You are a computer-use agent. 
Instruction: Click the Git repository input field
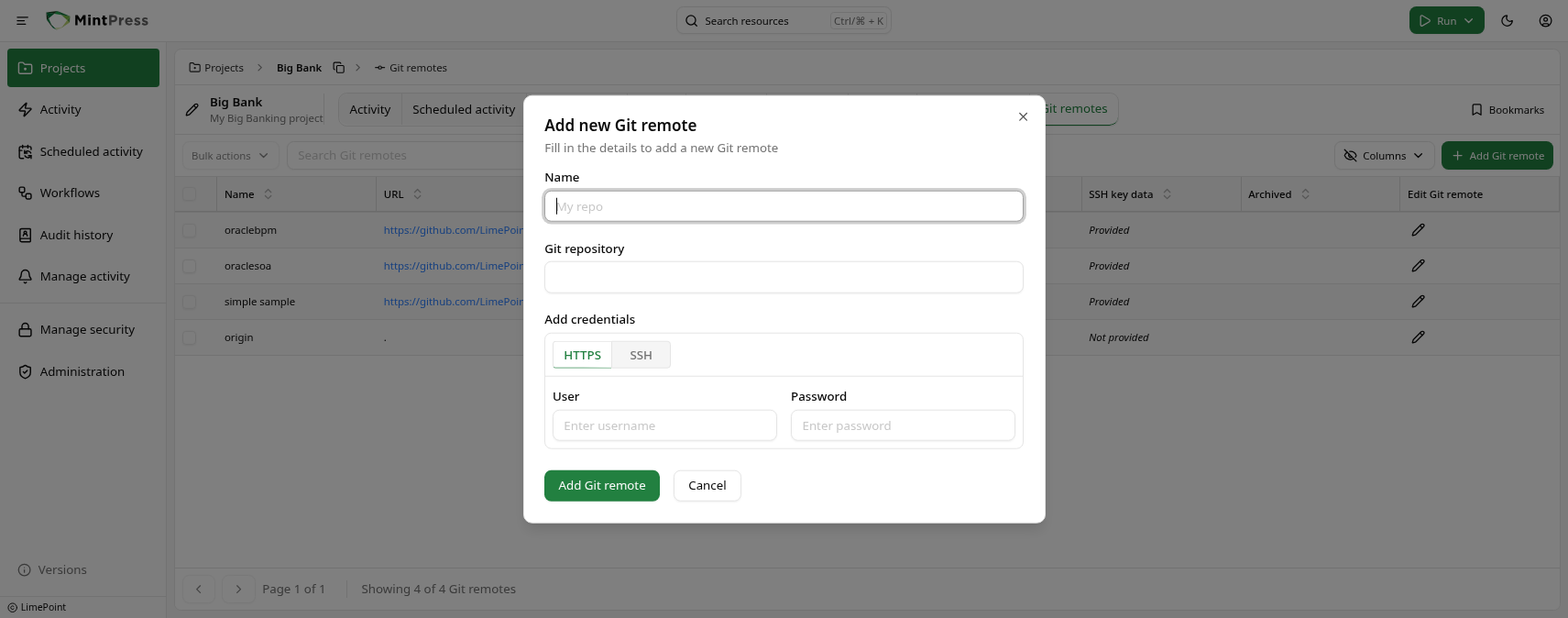[784, 277]
